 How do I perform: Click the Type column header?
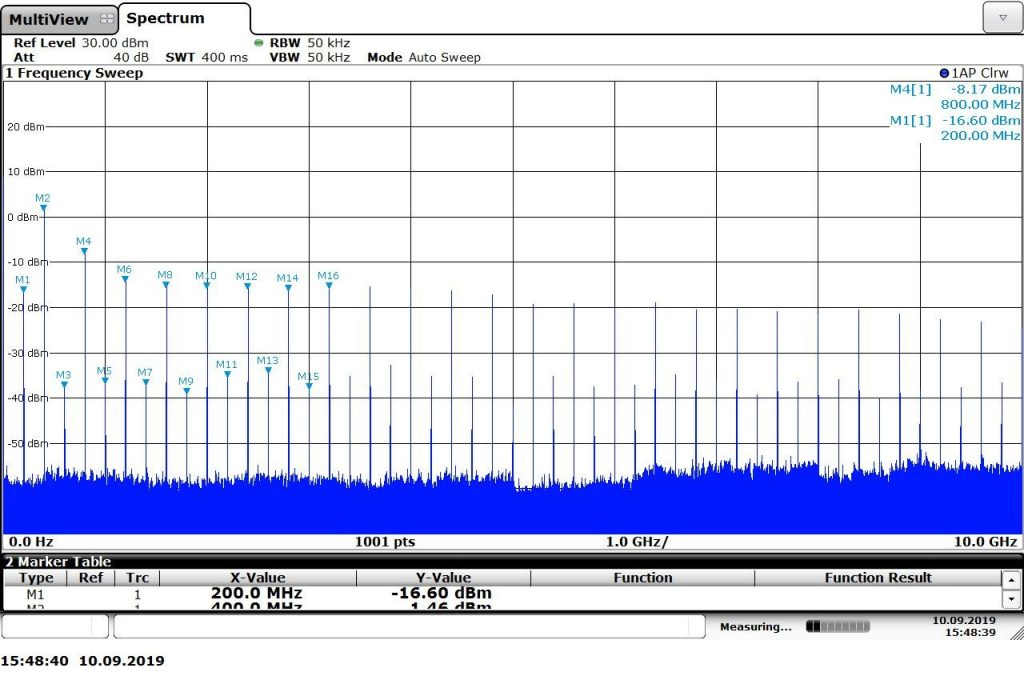tap(36, 578)
